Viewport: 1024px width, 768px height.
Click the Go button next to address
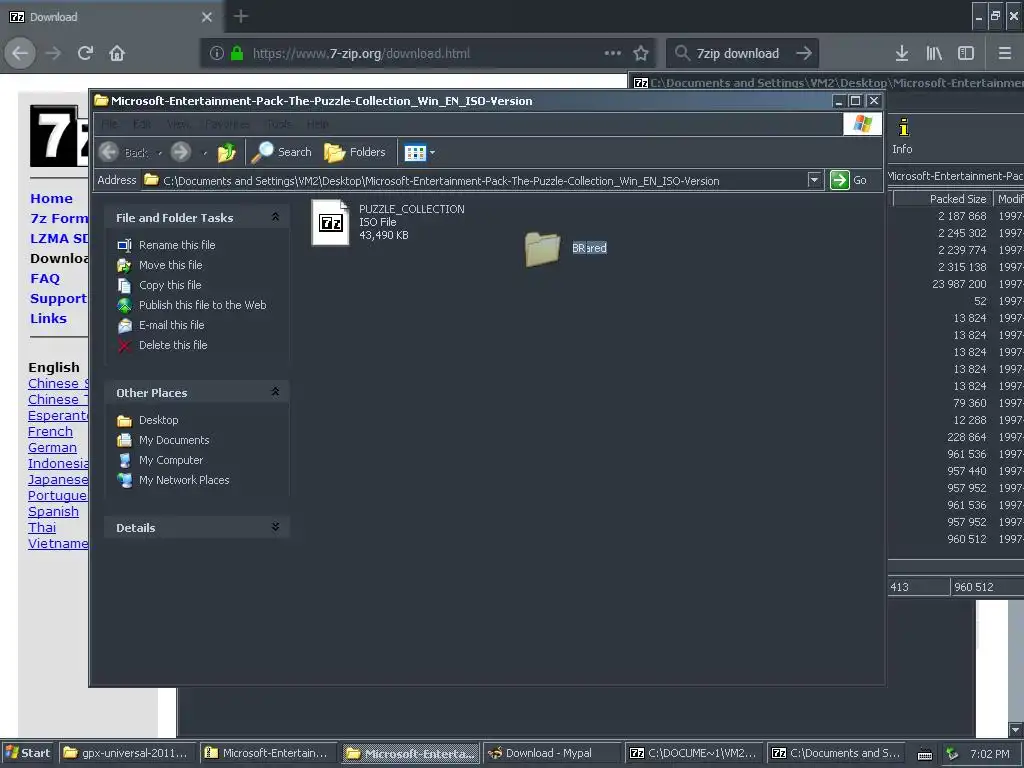(848, 180)
